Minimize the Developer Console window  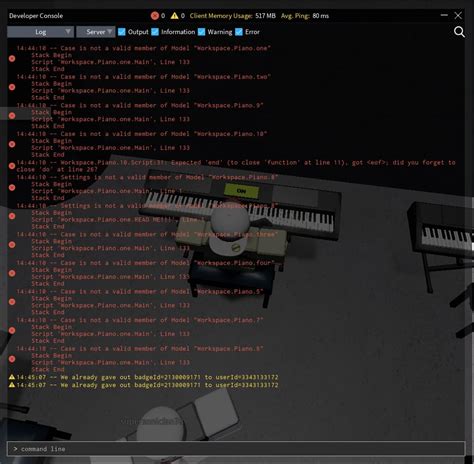tap(444, 15)
